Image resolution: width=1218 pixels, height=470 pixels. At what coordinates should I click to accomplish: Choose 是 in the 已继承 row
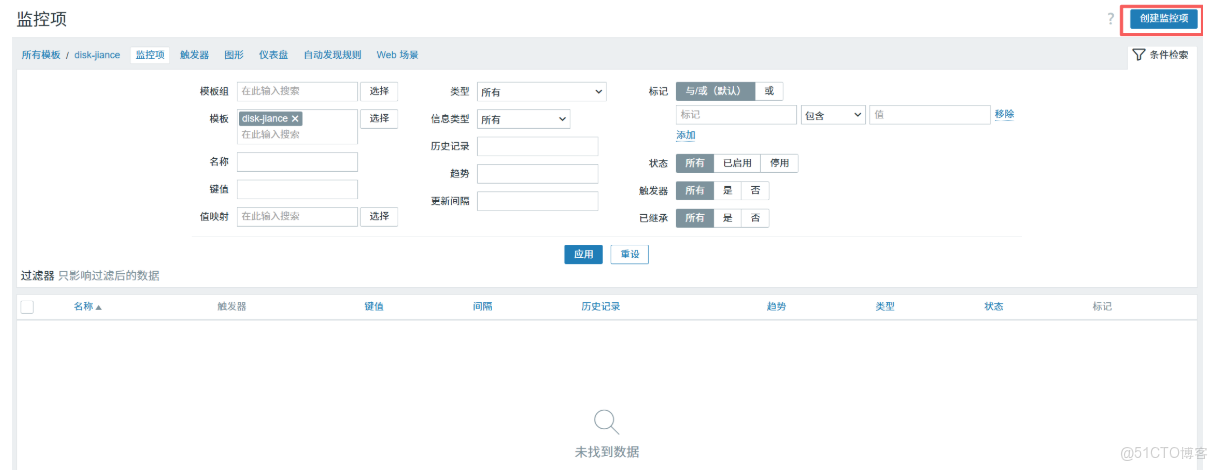pyautogui.click(x=727, y=218)
